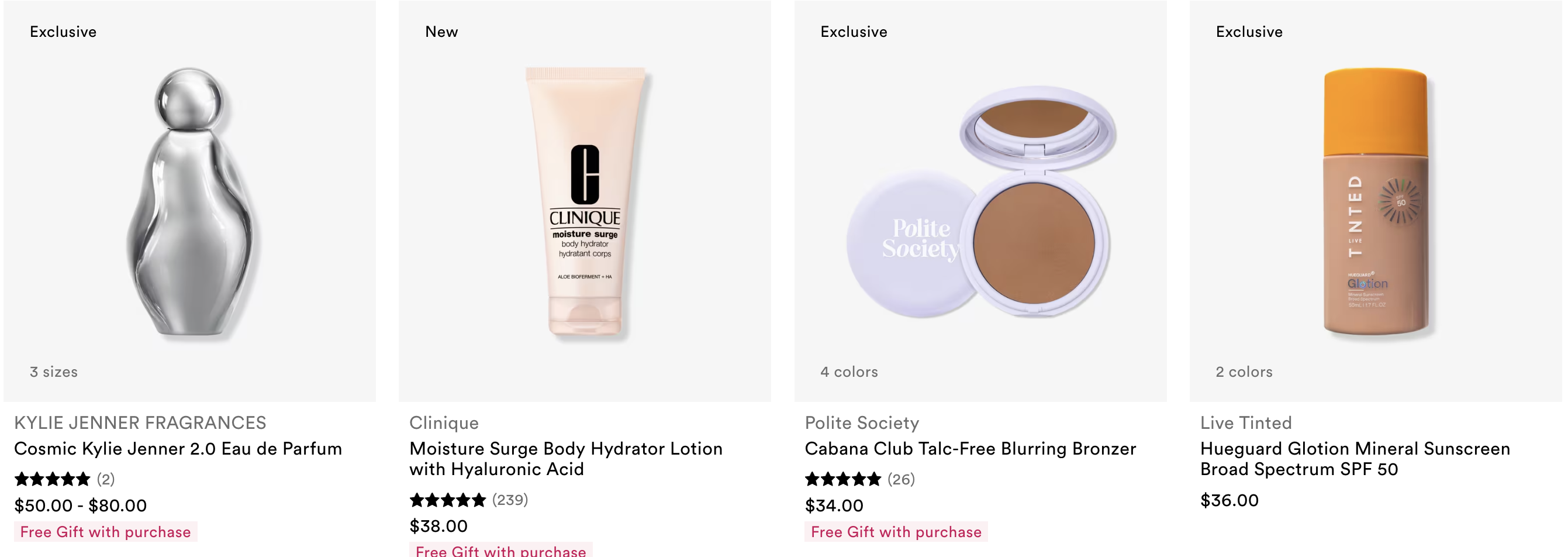
Task: Open the Live Tinted sunscreen bottle image
Action: [1376, 201]
